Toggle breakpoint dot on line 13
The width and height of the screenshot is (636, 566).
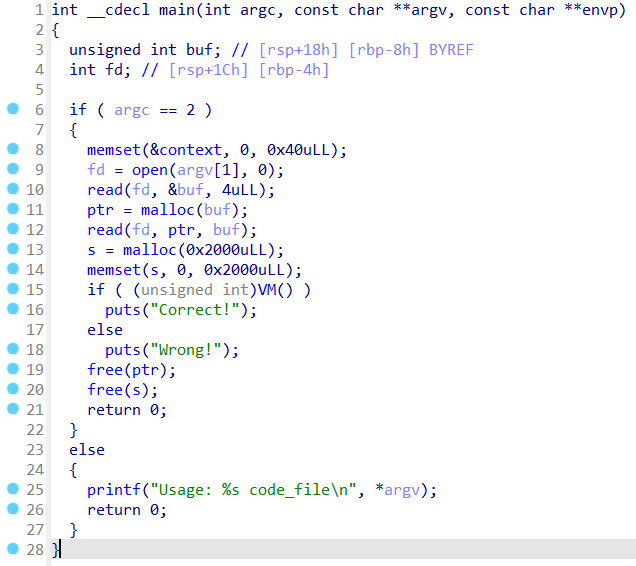tap(13, 248)
